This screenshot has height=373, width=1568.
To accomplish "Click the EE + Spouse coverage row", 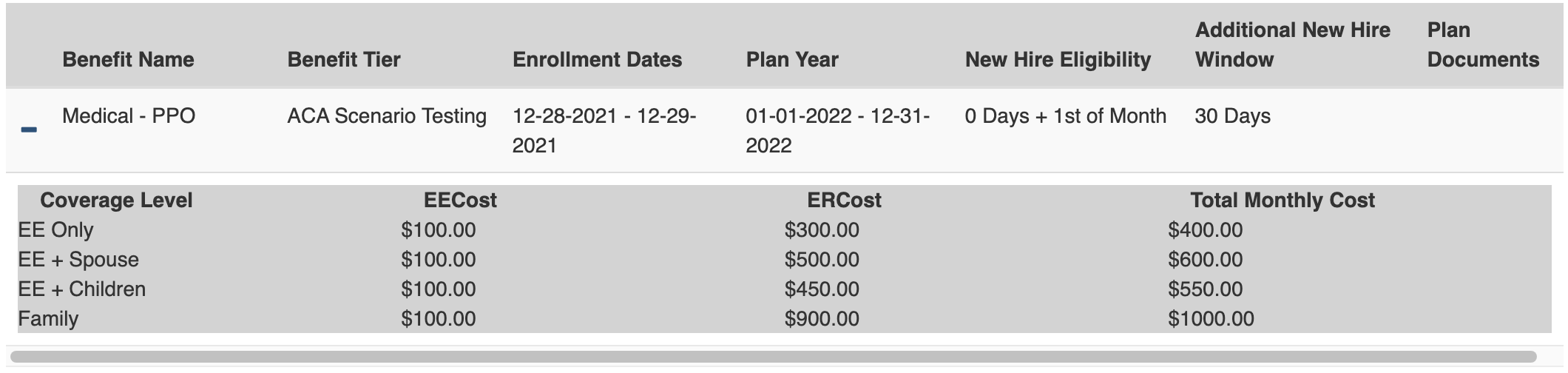I will 78,260.
